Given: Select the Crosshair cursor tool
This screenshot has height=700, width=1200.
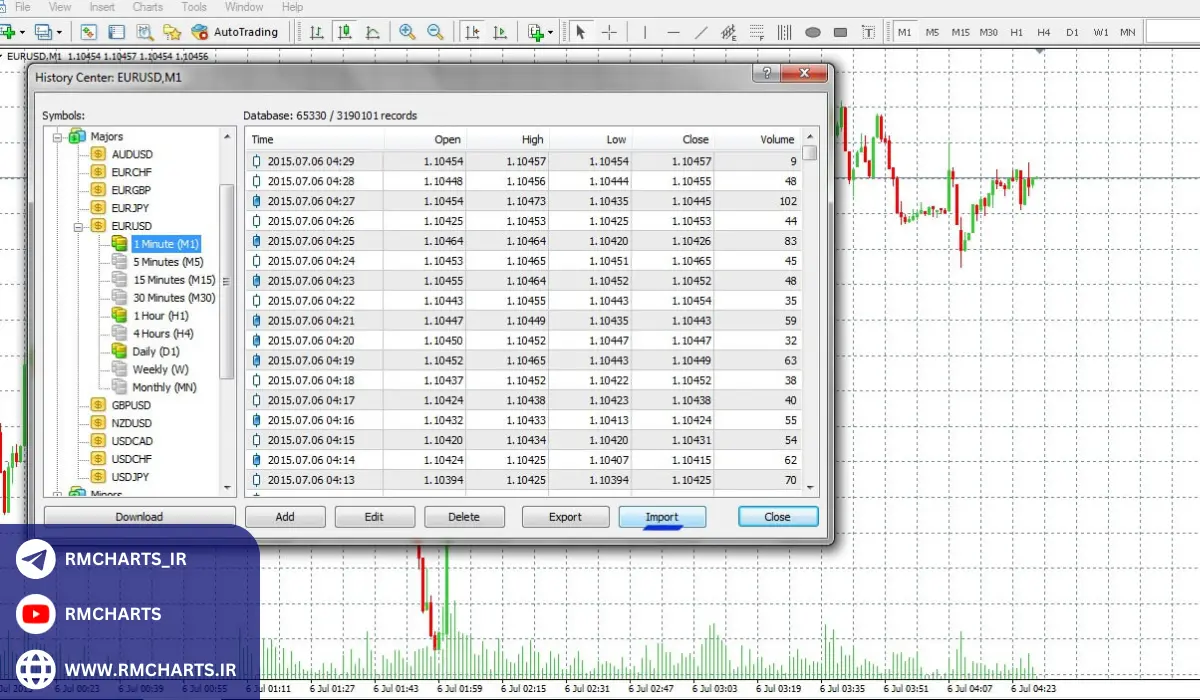Looking at the screenshot, I should pos(609,32).
